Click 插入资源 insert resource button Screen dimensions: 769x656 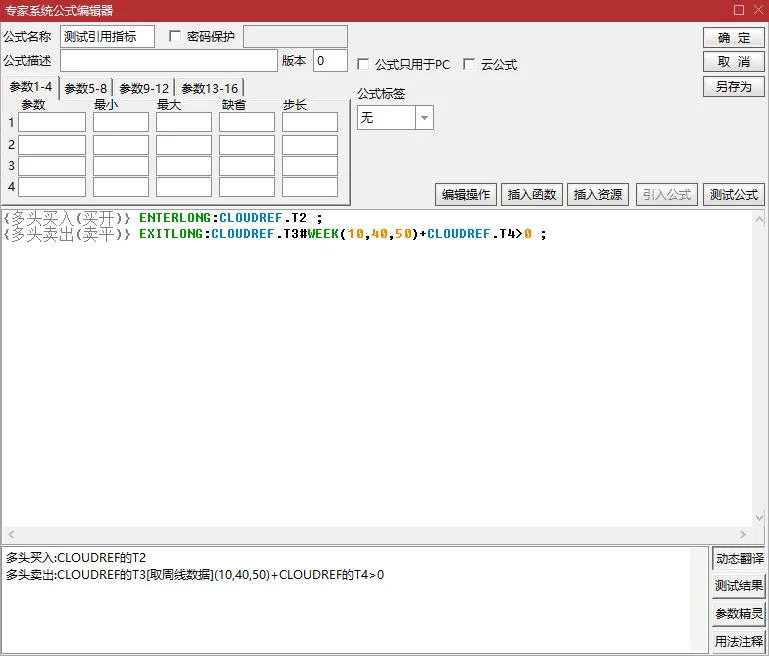click(598, 195)
